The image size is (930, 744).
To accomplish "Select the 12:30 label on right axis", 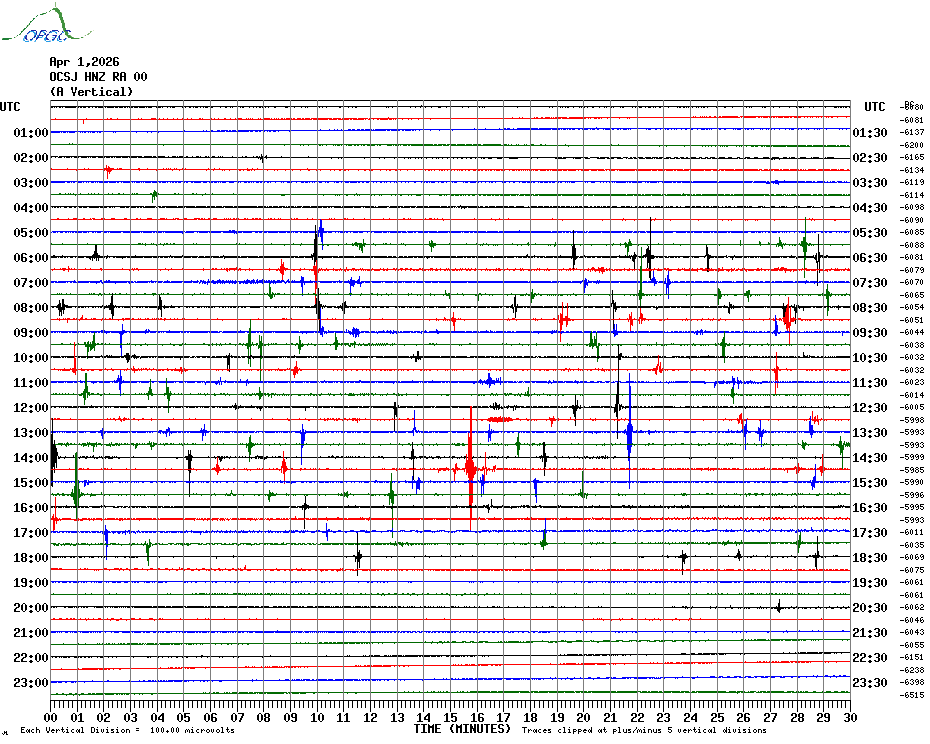I will click(x=868, y=408).
